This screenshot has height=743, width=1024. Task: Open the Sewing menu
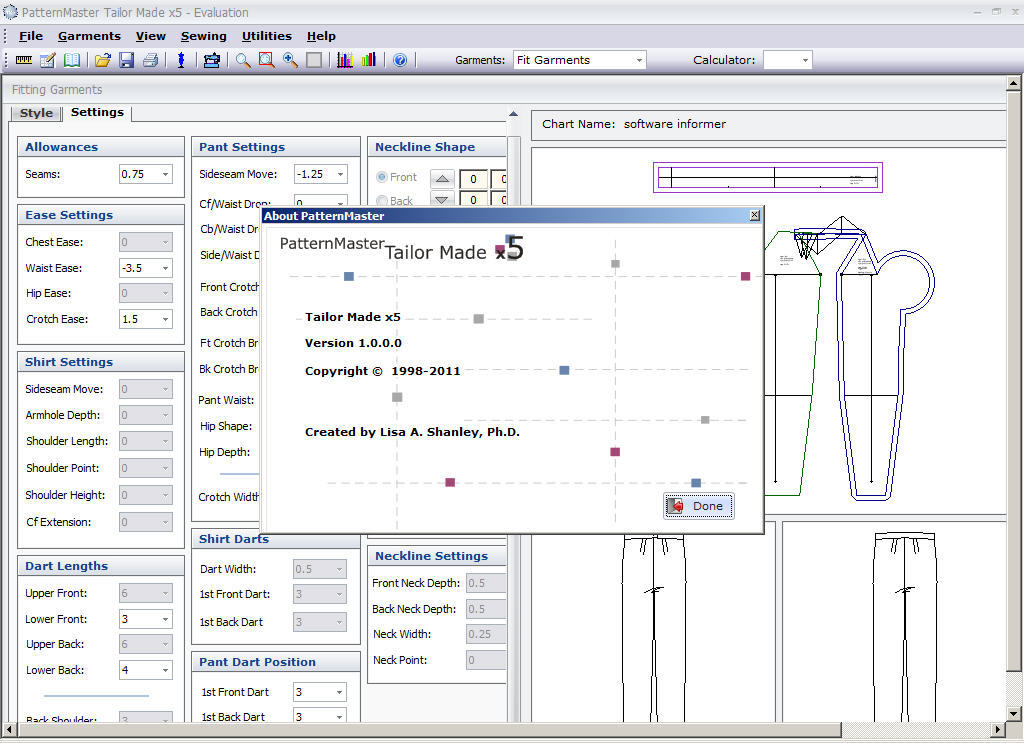pos(204,36)
